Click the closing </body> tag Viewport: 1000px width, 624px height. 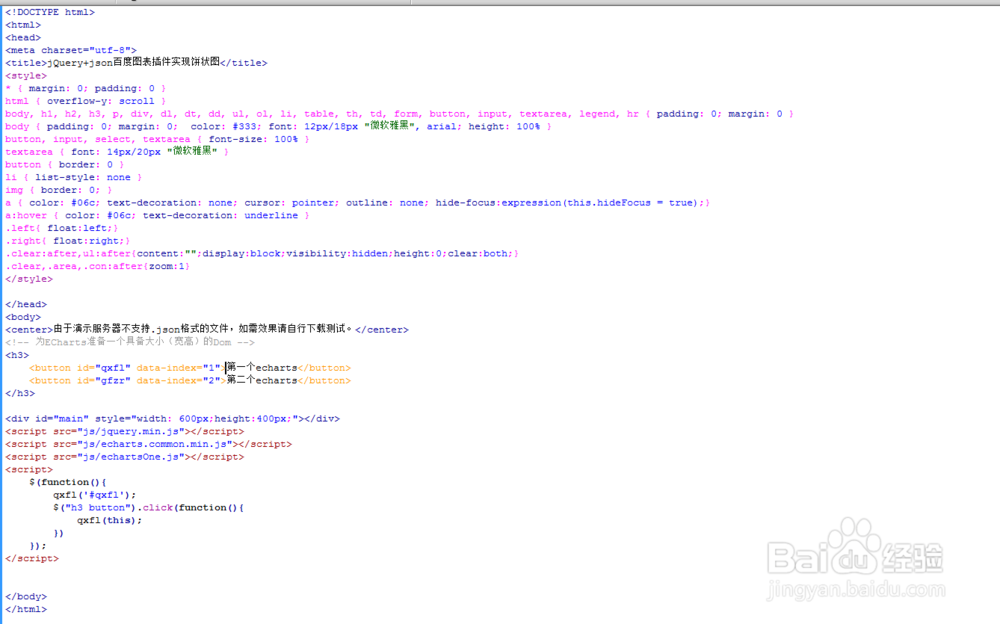tap(26, 597)
